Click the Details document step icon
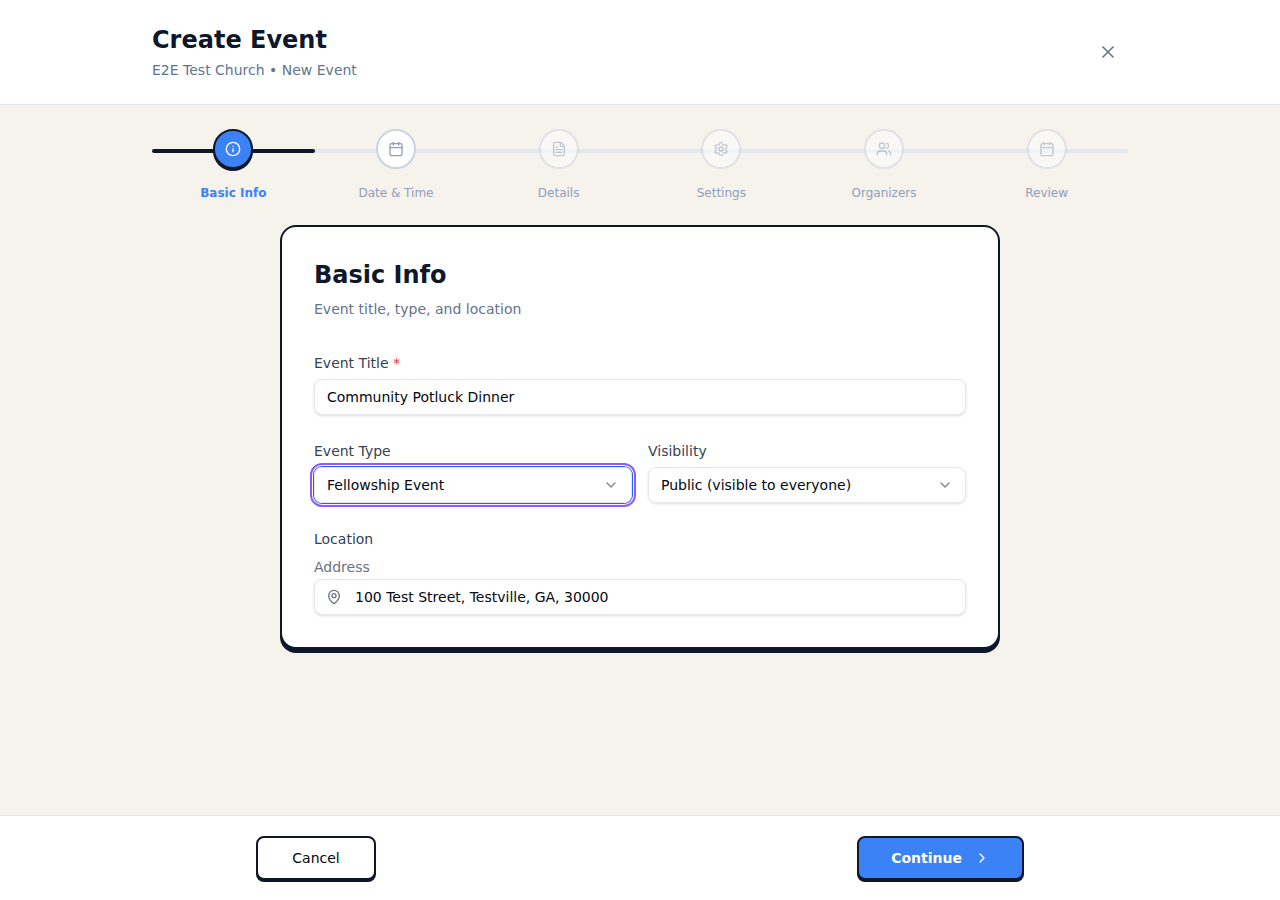 click(558, 149)
